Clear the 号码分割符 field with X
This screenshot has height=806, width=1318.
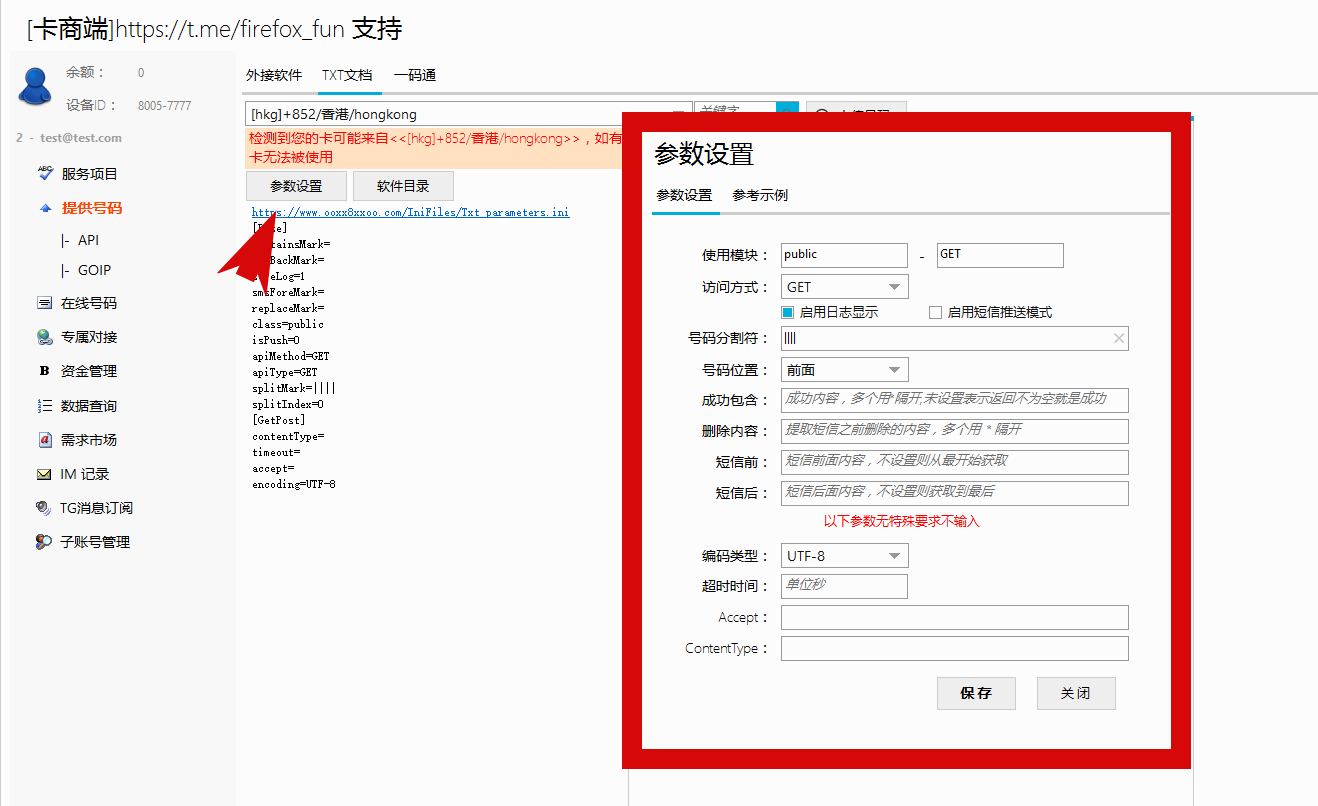(1119, 339)
